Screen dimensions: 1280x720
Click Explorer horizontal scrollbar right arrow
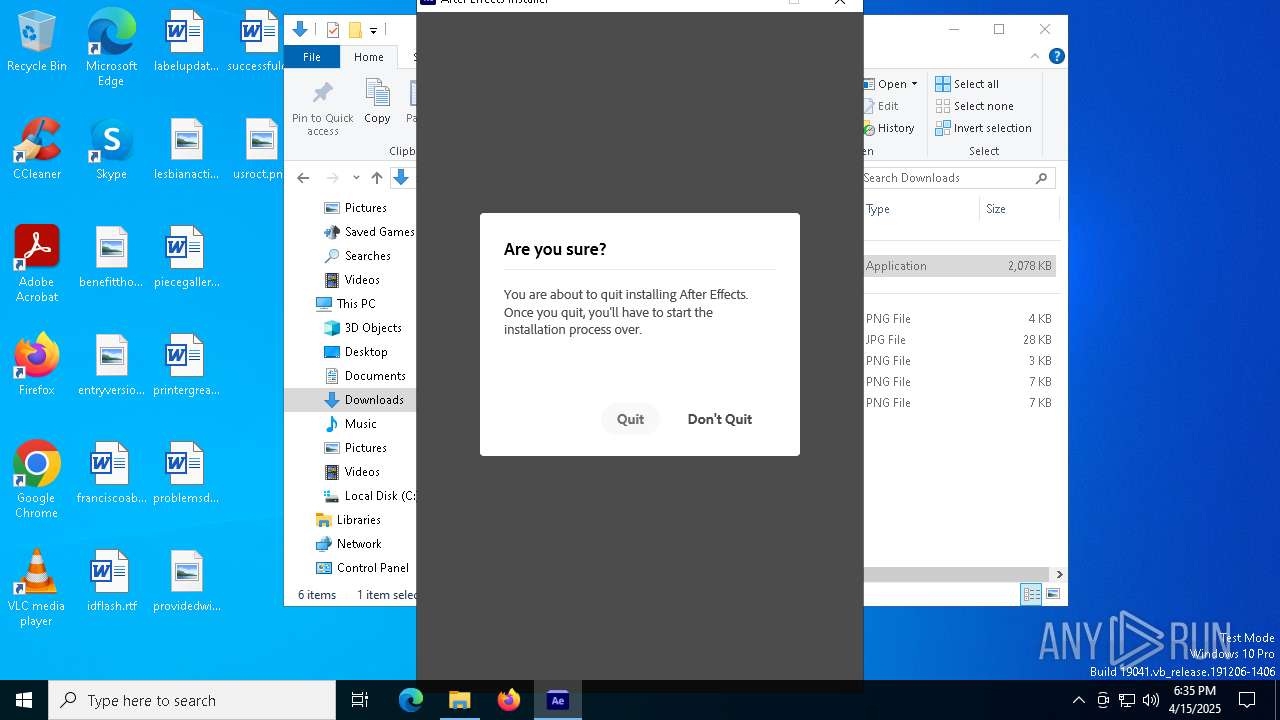point(1059,574)
